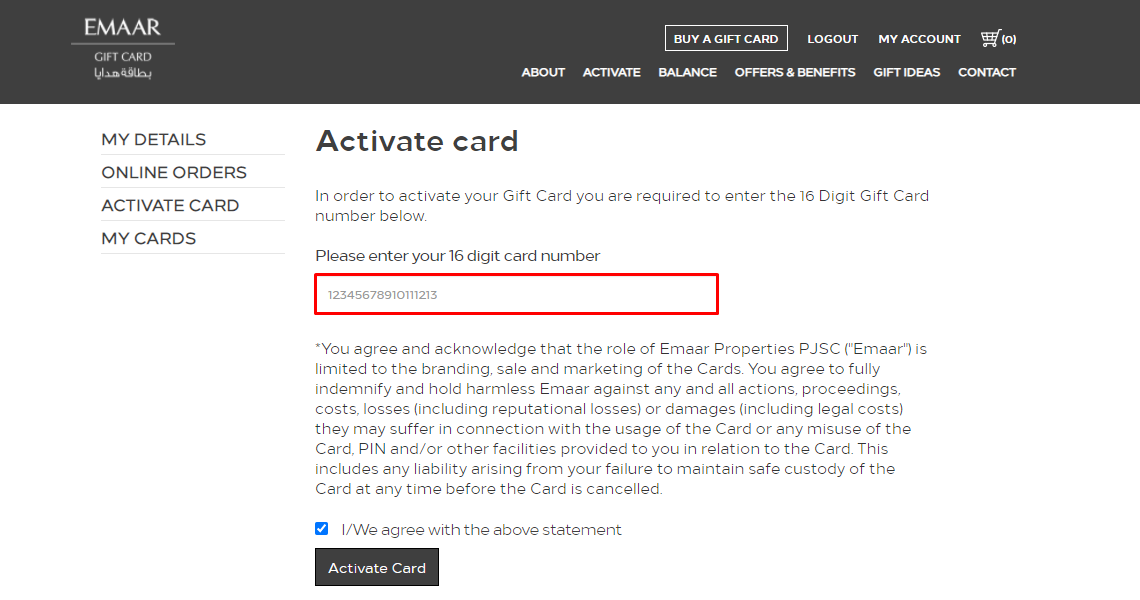
Task: Uncheck the agreement statement checkbox
Action: 321,529
